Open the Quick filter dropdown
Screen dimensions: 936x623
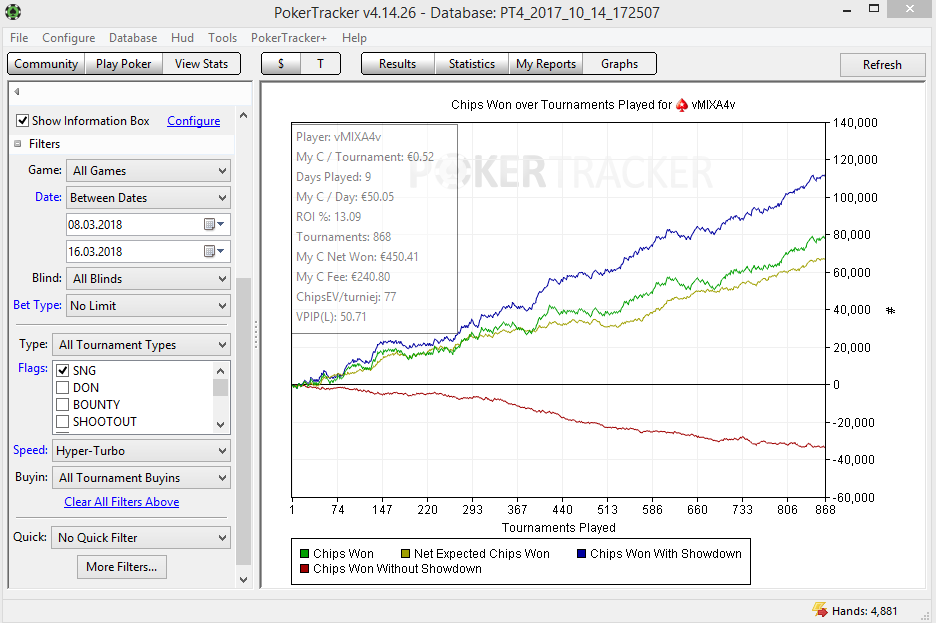click(x=141, y=538)
